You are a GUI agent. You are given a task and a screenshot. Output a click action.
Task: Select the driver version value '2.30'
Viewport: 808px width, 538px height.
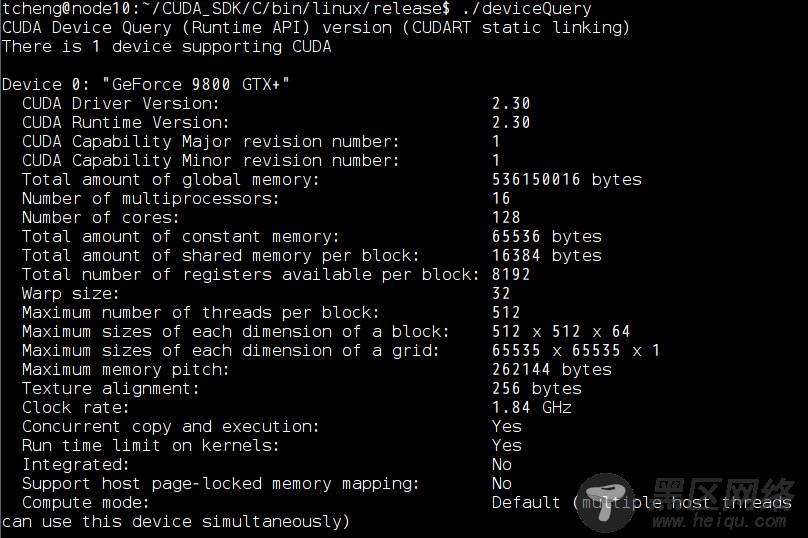(x=511, y=104)
